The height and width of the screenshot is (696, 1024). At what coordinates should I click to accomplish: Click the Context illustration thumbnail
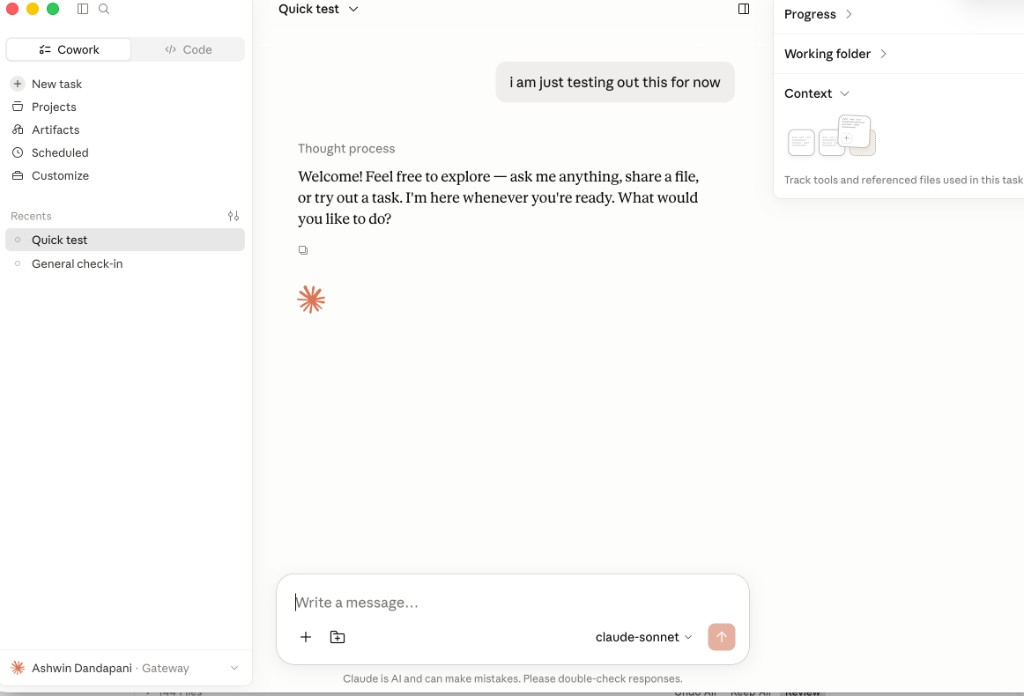[x=831, y=136]
